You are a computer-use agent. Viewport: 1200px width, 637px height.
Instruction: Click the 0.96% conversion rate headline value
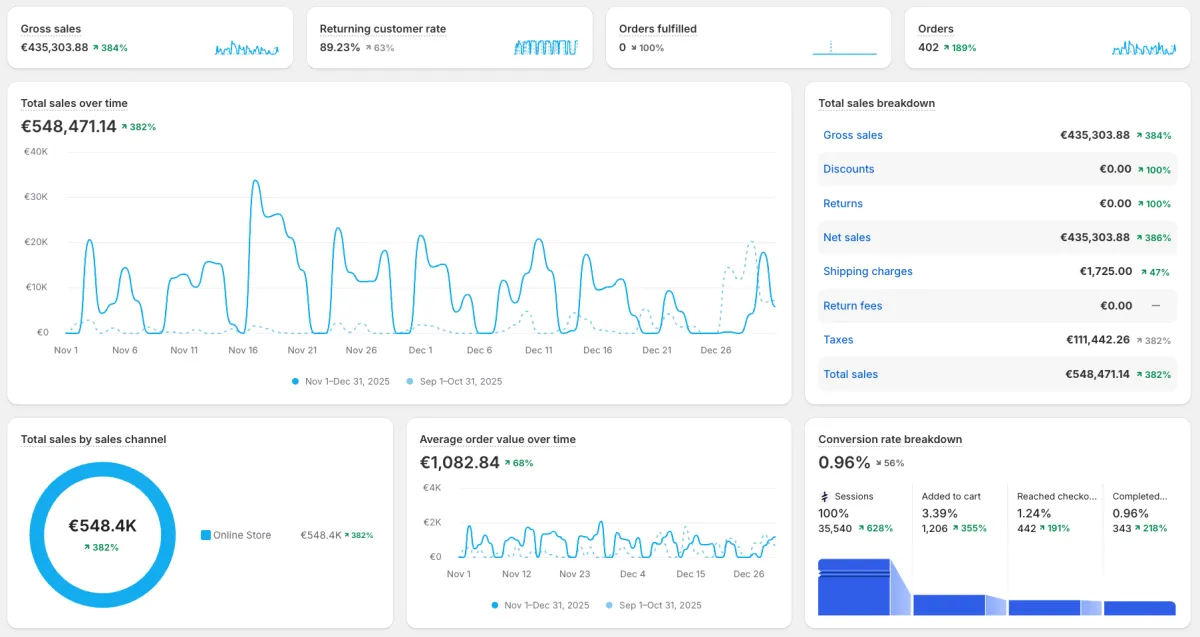point(844,462)
